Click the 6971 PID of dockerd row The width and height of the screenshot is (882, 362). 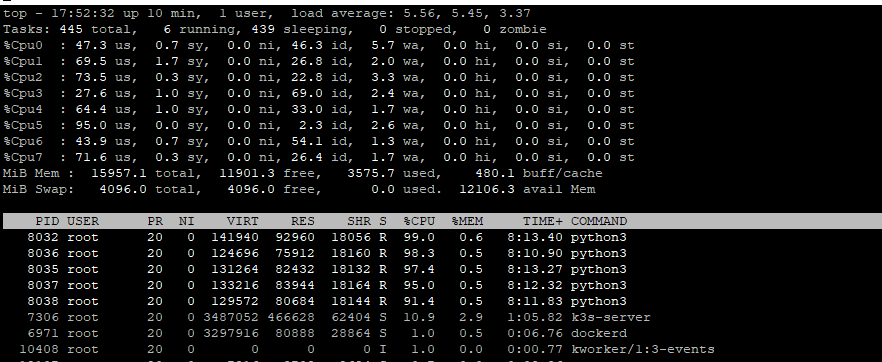[x=43, y=333]
